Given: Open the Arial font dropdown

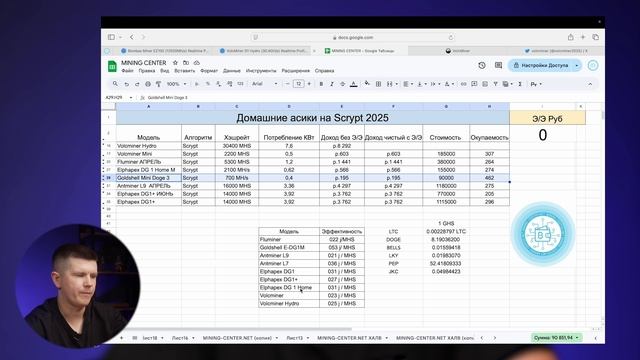Looking at the screenshot, I should coord(264,84).
